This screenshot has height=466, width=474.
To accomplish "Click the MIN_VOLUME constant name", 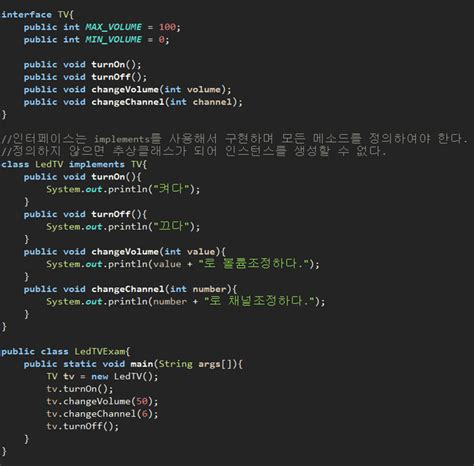I will point(113,40).
